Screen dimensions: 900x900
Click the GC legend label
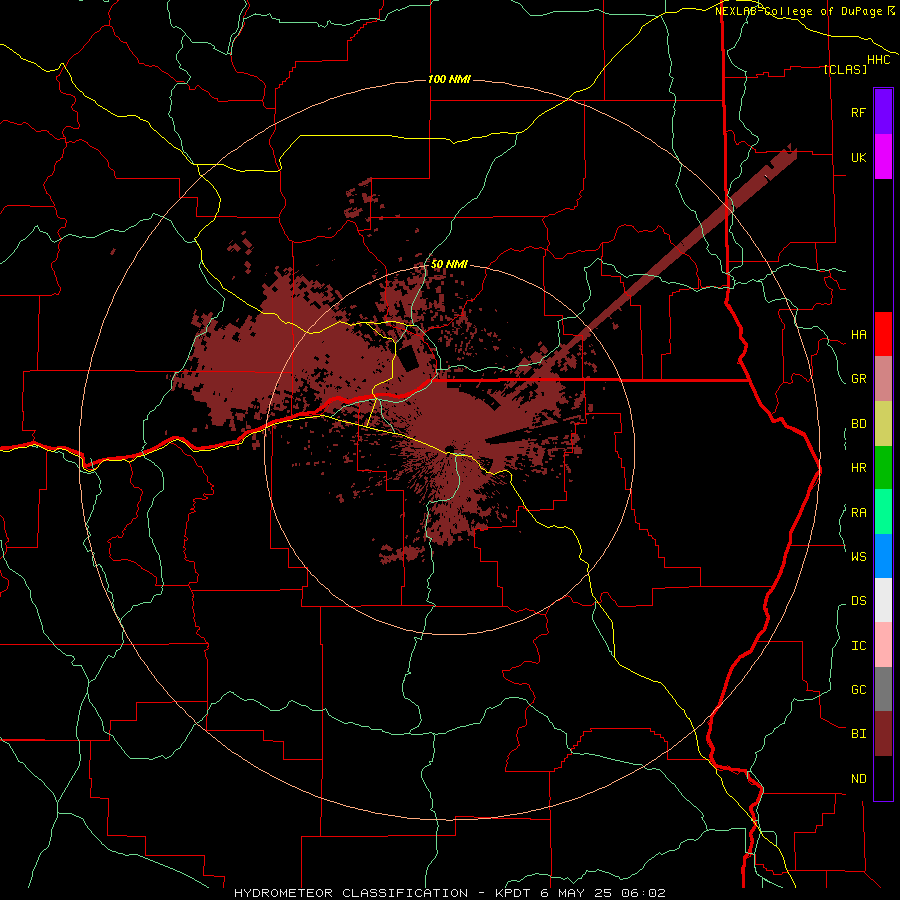click(858, 689)
